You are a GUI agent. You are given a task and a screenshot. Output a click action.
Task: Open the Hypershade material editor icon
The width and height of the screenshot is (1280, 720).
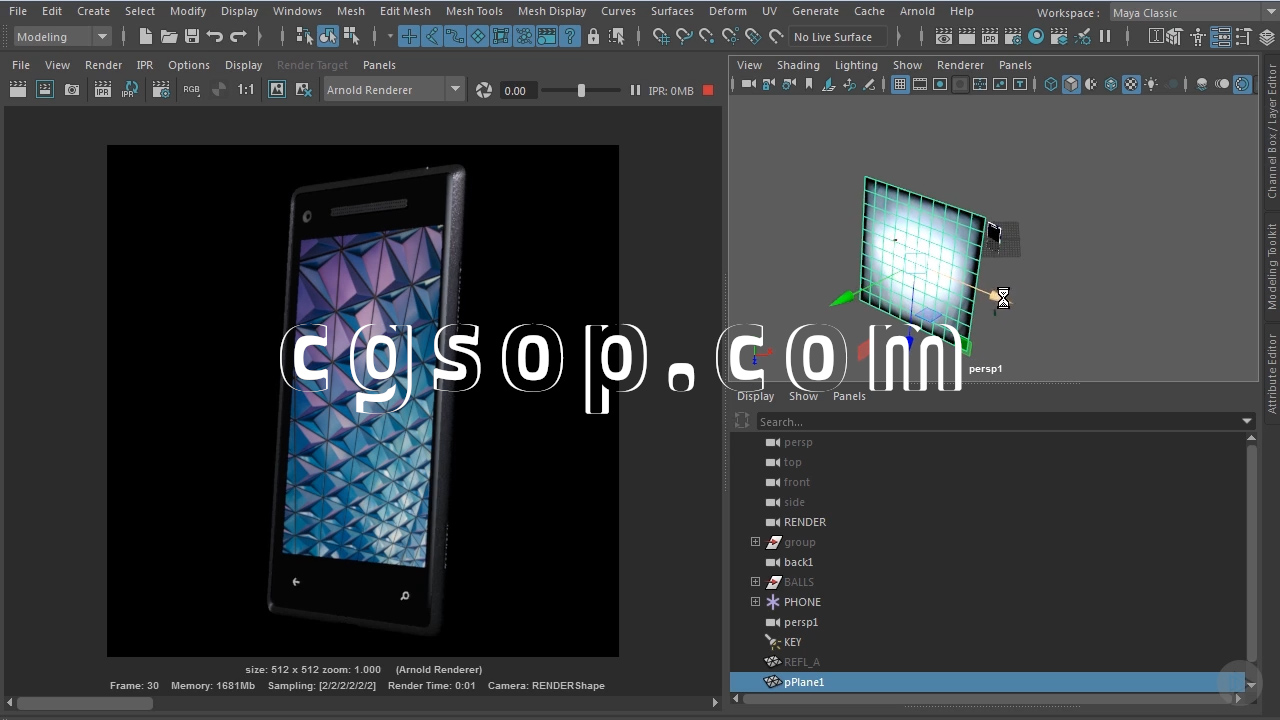coord(1036,37)
